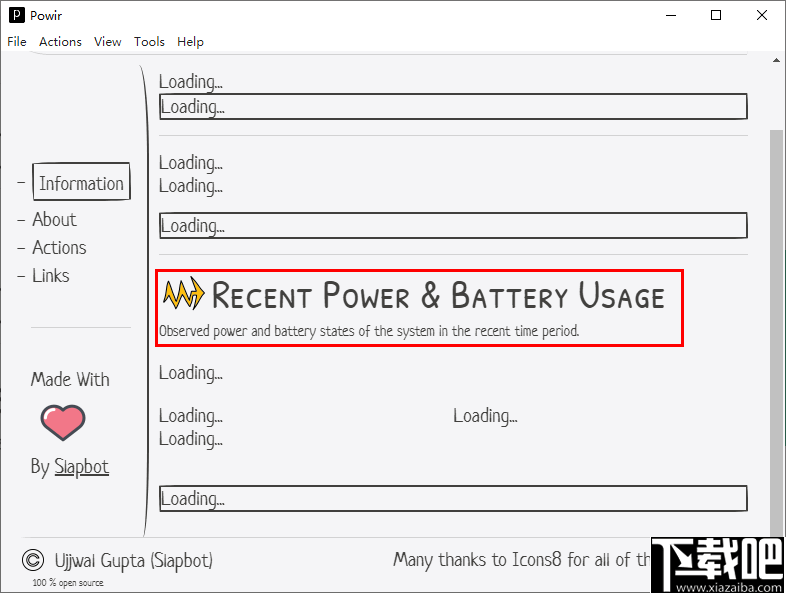Click the scroll up arrow on scrollbar
This screenshot has width=786, height=593.
pos(776,60)
